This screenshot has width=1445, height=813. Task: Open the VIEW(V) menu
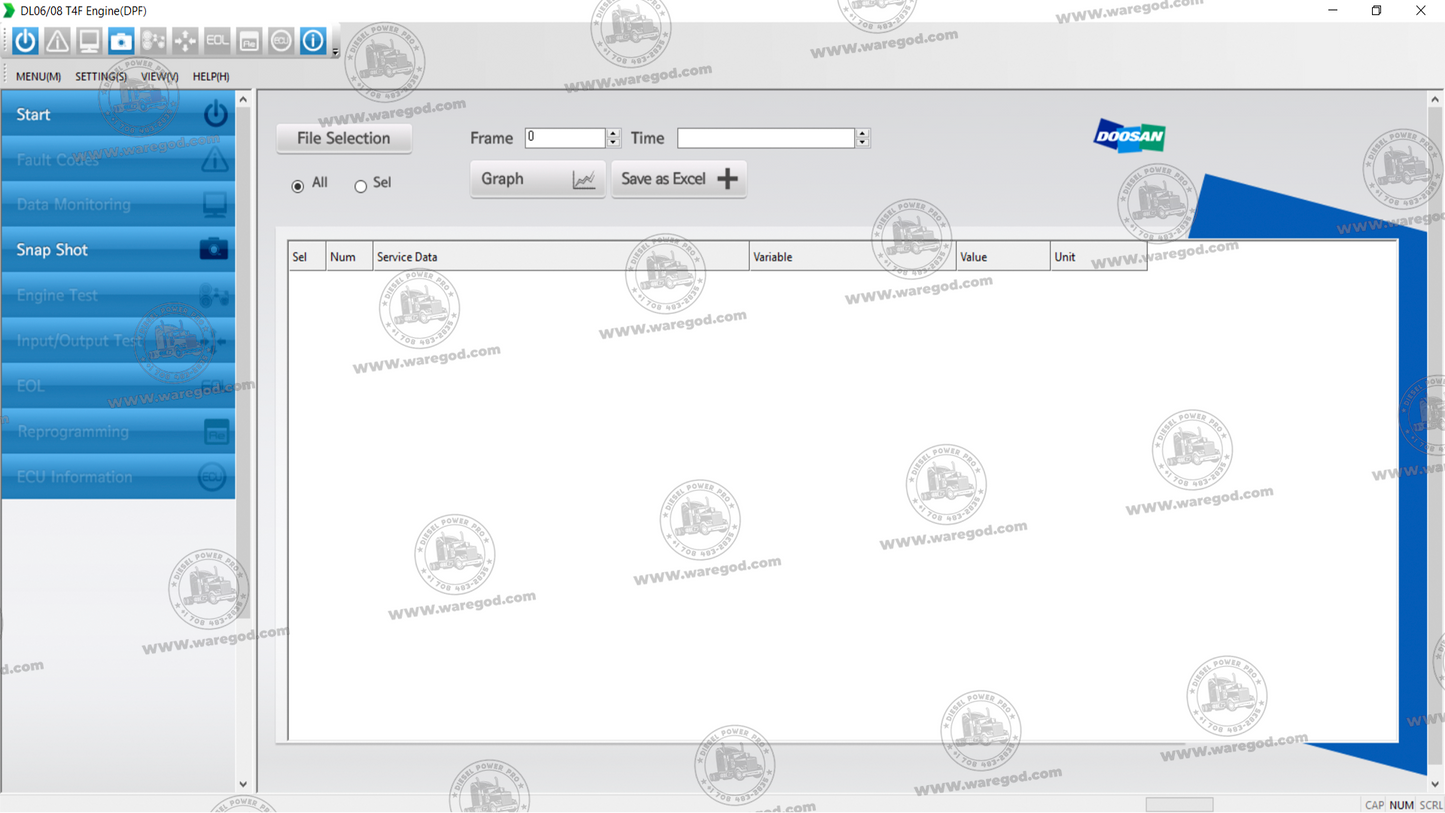coord(159,76)
